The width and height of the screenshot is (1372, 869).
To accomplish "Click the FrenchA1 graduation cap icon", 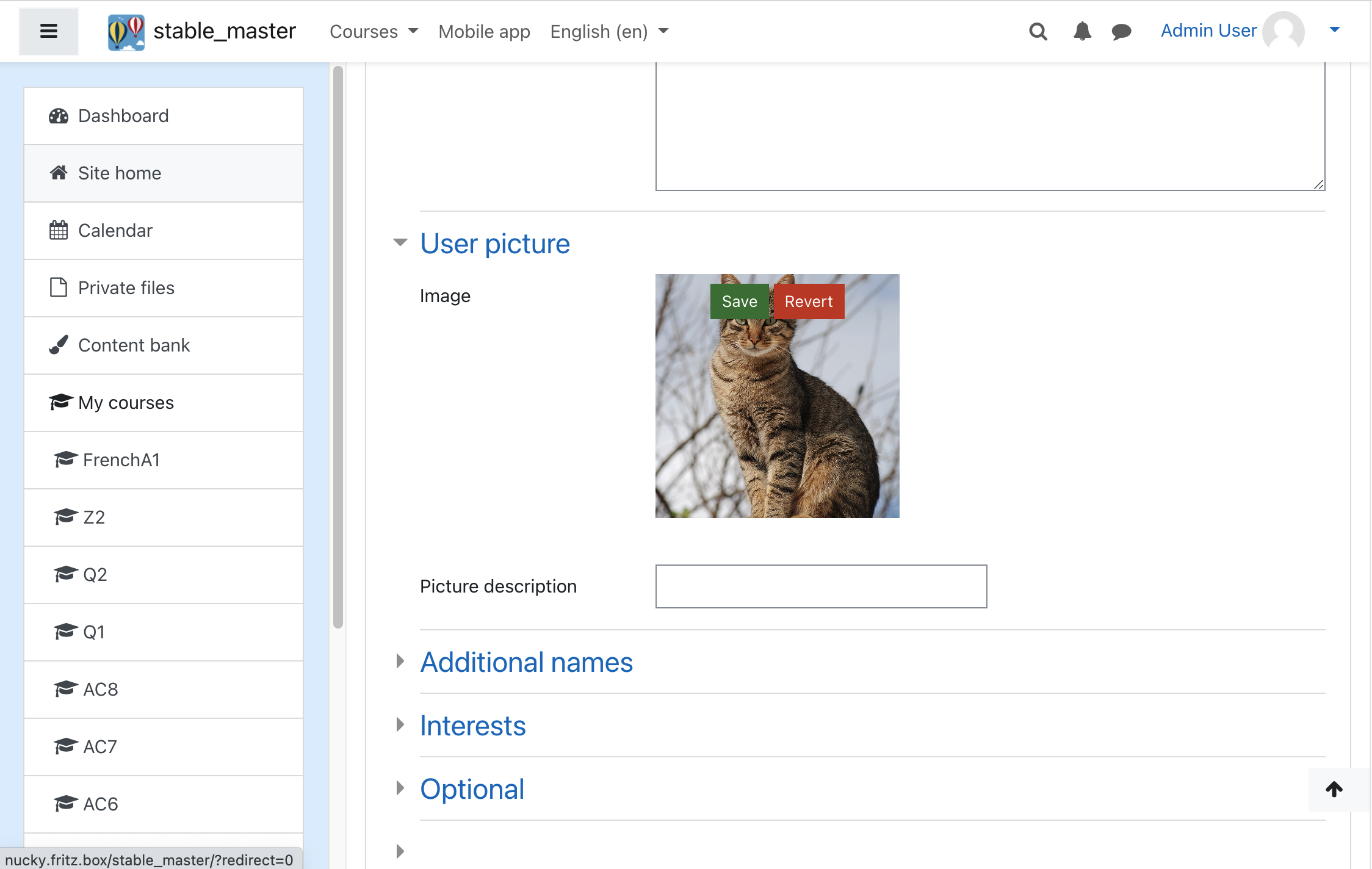I will point(66,460).
